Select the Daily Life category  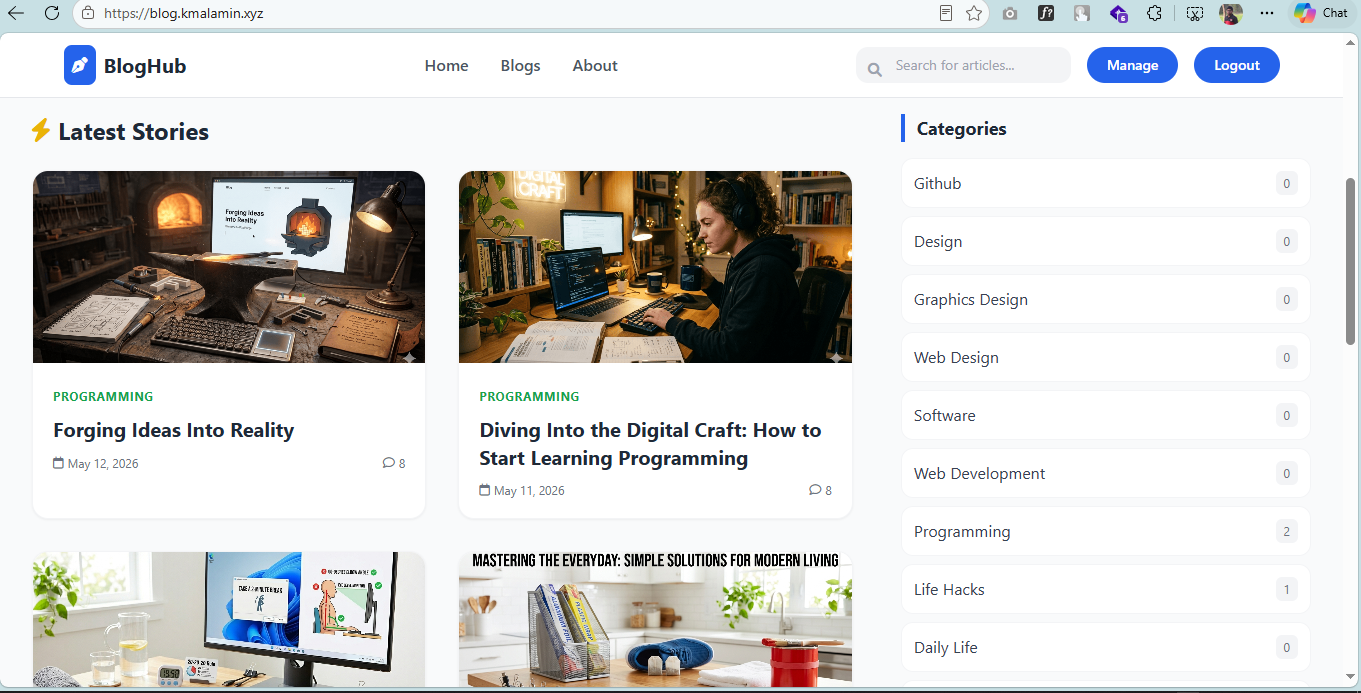[x=1106, y=647]
